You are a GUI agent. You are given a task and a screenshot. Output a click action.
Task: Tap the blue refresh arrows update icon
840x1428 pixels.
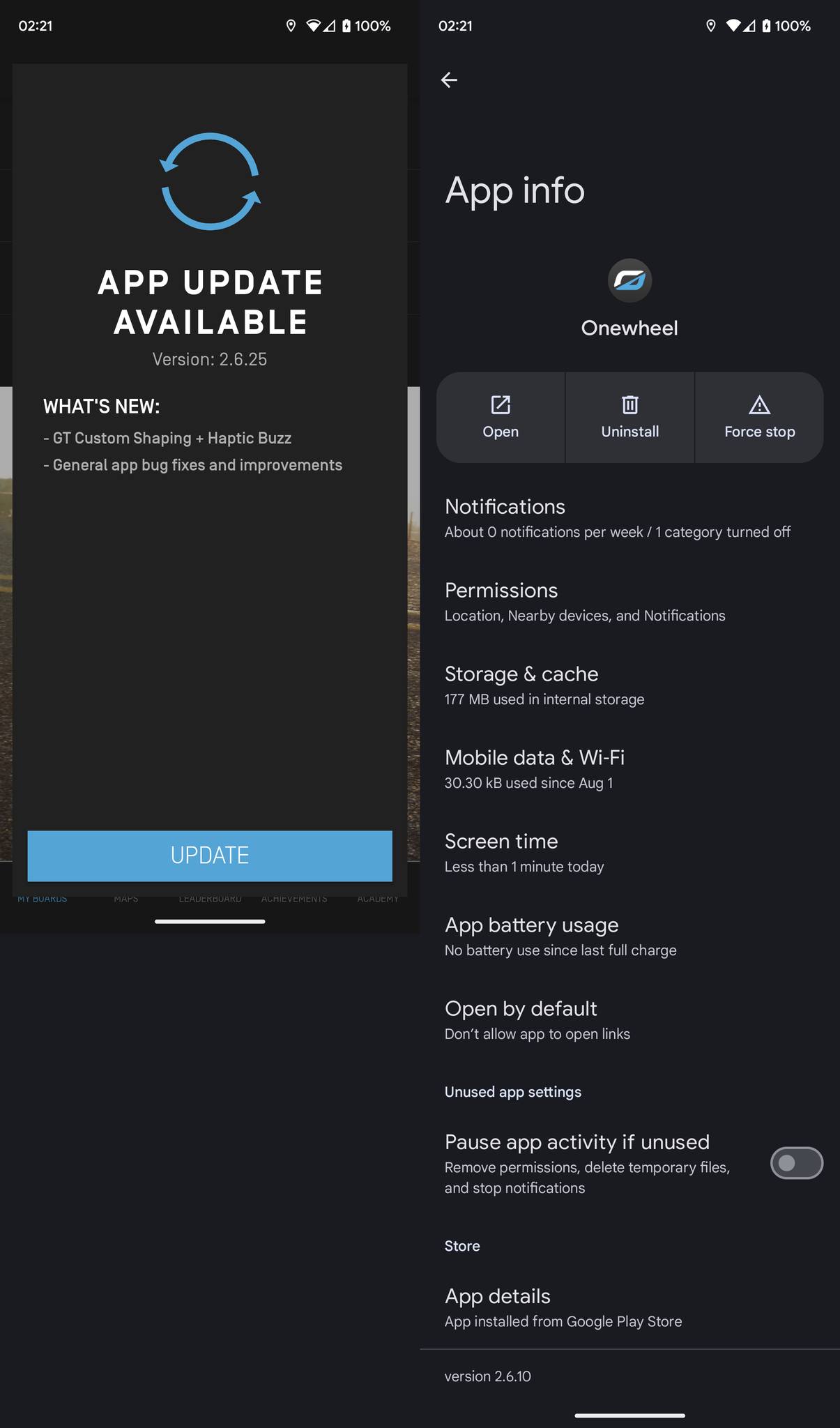210,181
